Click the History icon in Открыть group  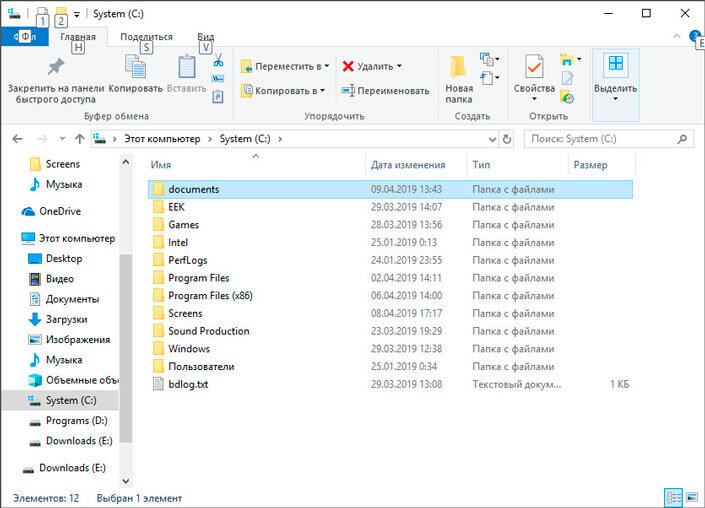(567, 97)
